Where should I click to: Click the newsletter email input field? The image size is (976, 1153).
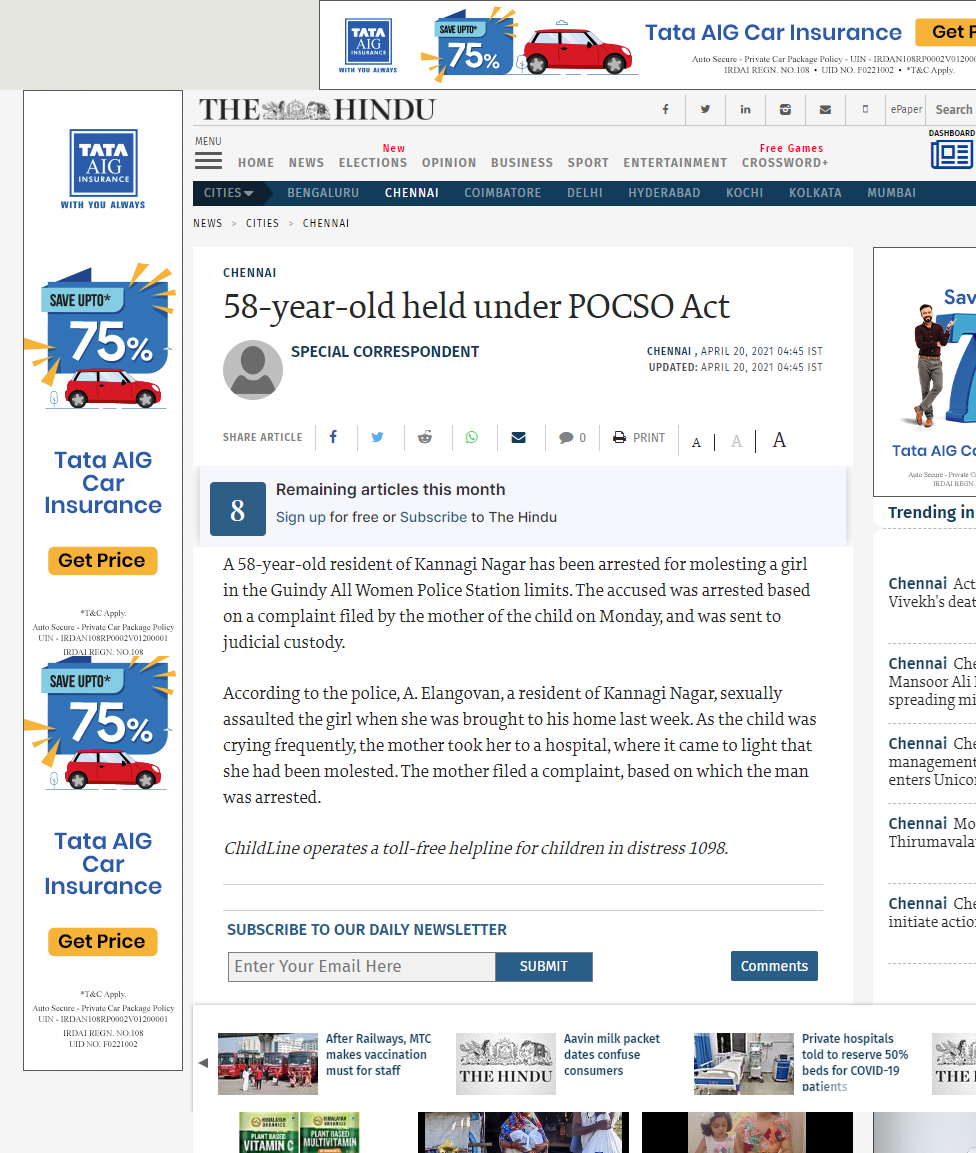click(x=362, y=966)
